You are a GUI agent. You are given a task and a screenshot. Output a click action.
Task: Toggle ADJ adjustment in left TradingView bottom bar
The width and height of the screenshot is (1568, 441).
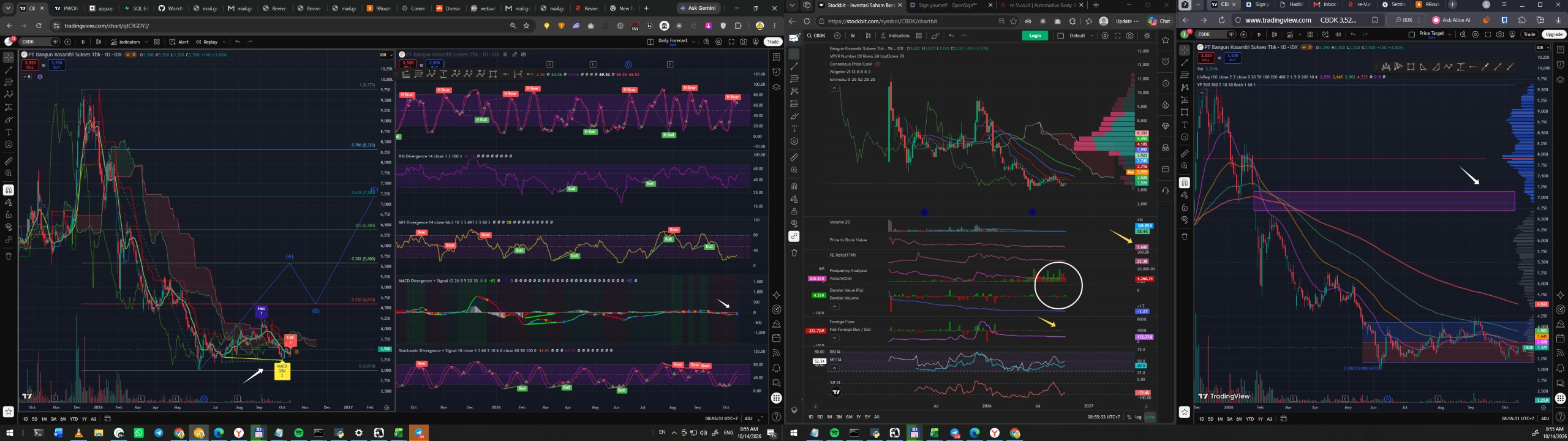click(x=748, y=419)
